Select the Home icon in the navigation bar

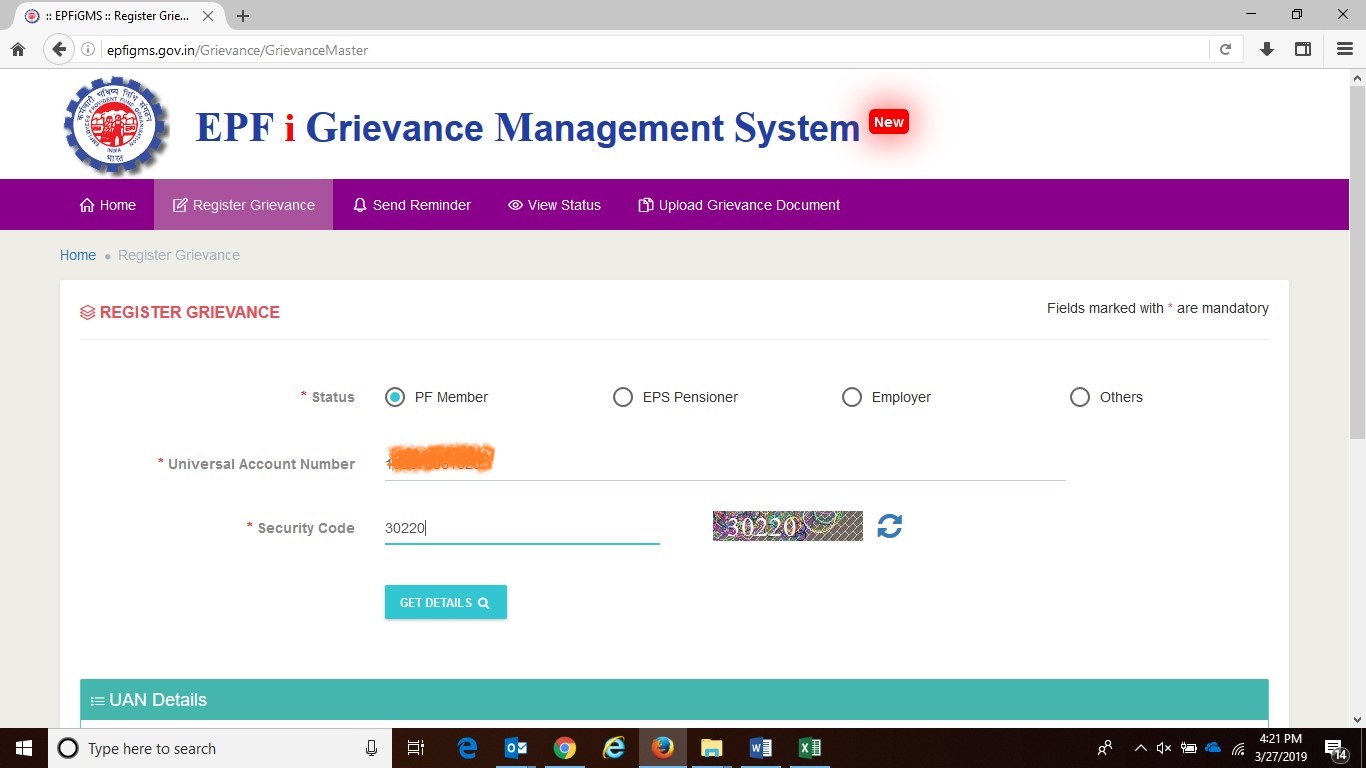click(x=87, y=205)
